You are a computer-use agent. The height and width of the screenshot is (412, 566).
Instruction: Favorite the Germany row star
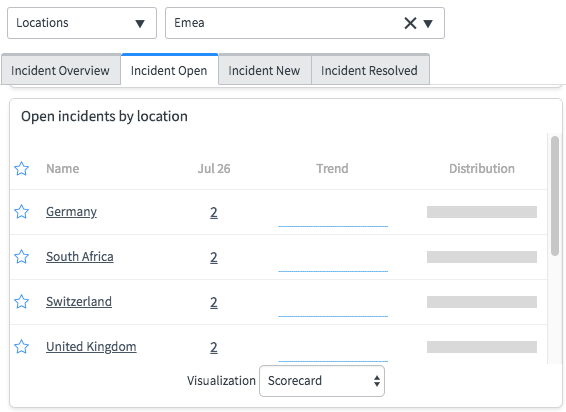tap(21, 212)
